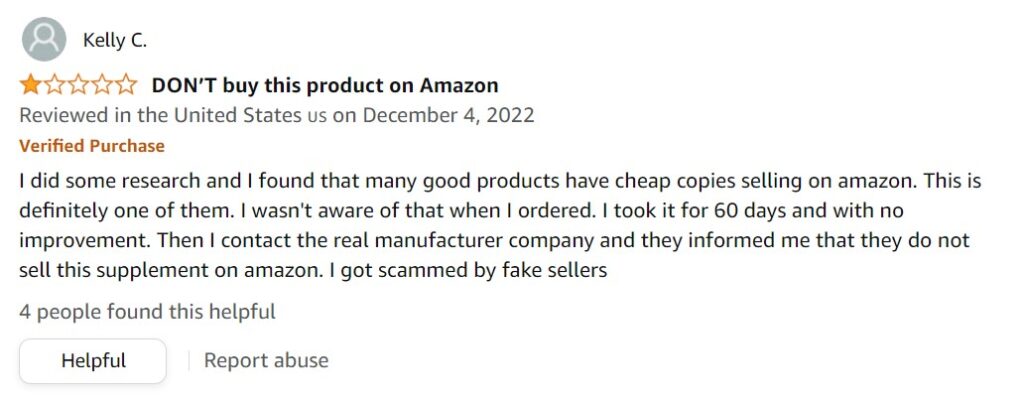This screenshot has height=404, width=1024.
Task: Click the fifth empty rating star
Action: pyautogui.click(x=126, y=85)
